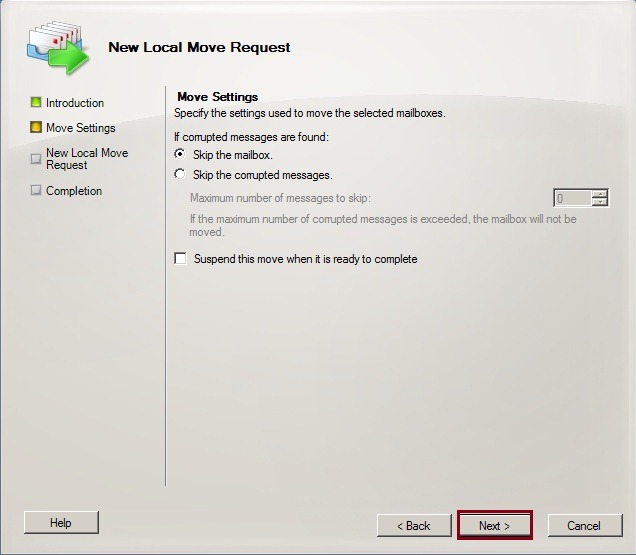The height and width of the screenshot is (555, 636).
Task: Click the New Local Move Request sidebar label
Action: (x=87, y=159)
